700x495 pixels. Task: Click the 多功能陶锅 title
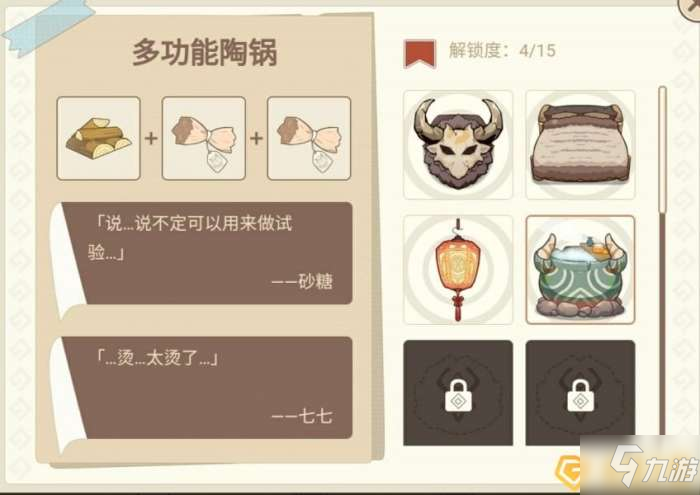click(205, 53)
